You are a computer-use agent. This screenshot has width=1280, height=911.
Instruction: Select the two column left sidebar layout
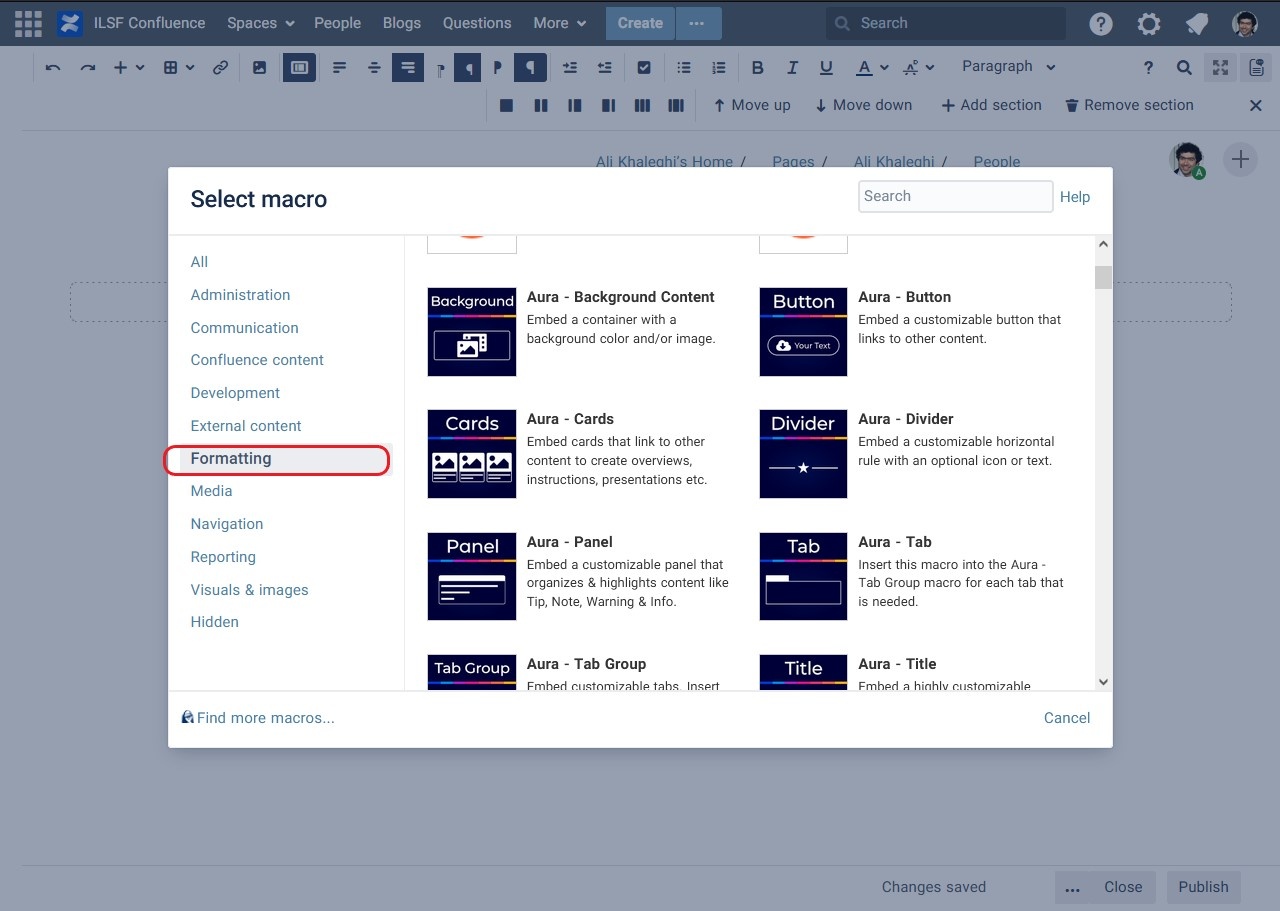coord(575,106)
